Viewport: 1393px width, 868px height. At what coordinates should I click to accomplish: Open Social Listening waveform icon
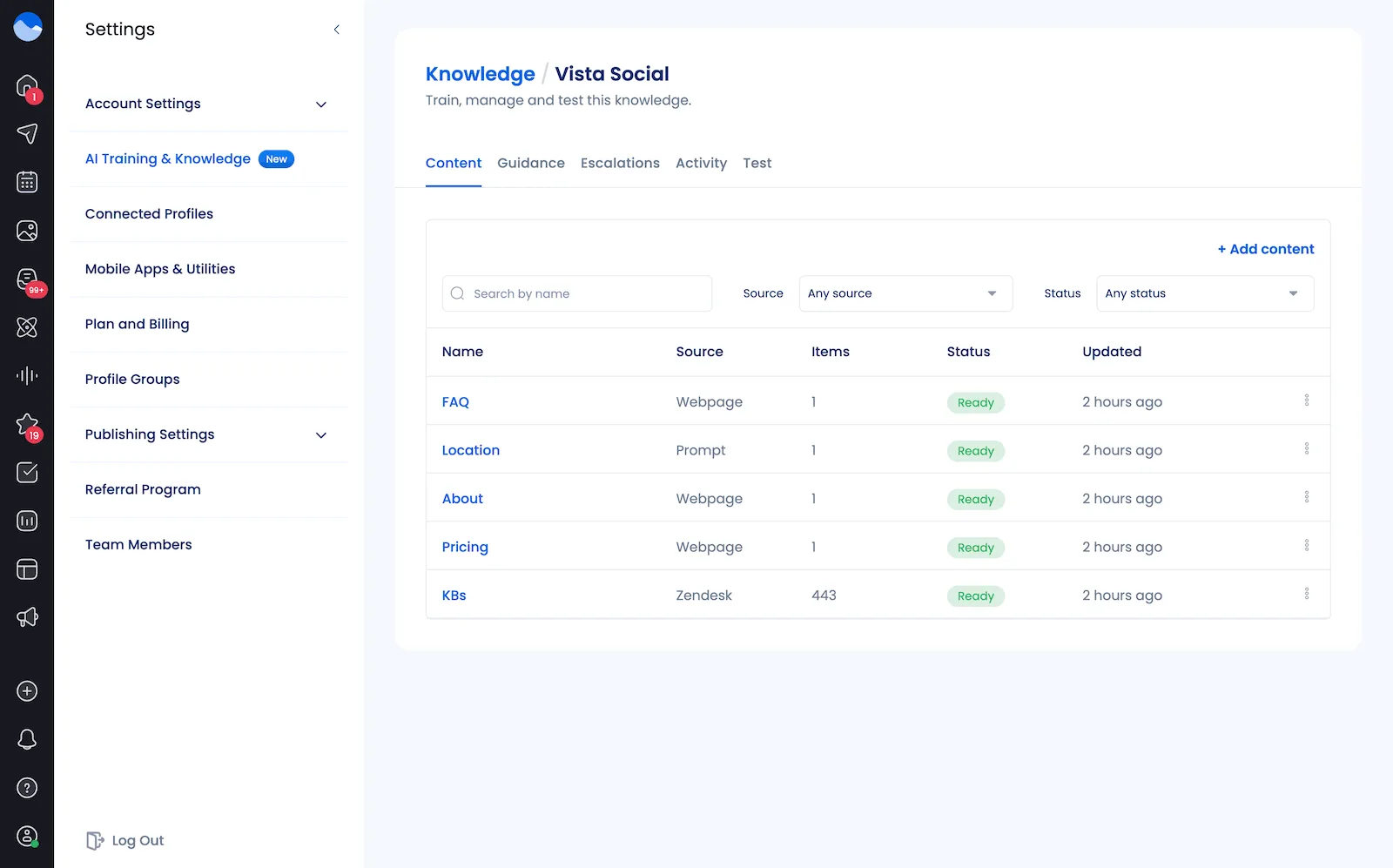point(27,376)
